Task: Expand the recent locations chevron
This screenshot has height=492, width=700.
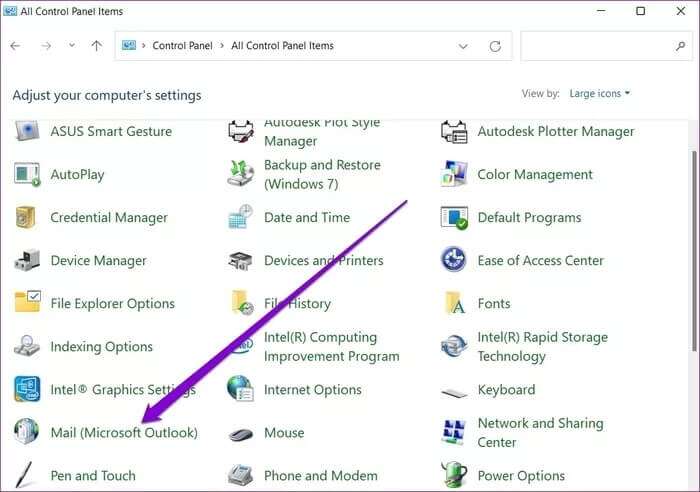Action: [71, 45]
